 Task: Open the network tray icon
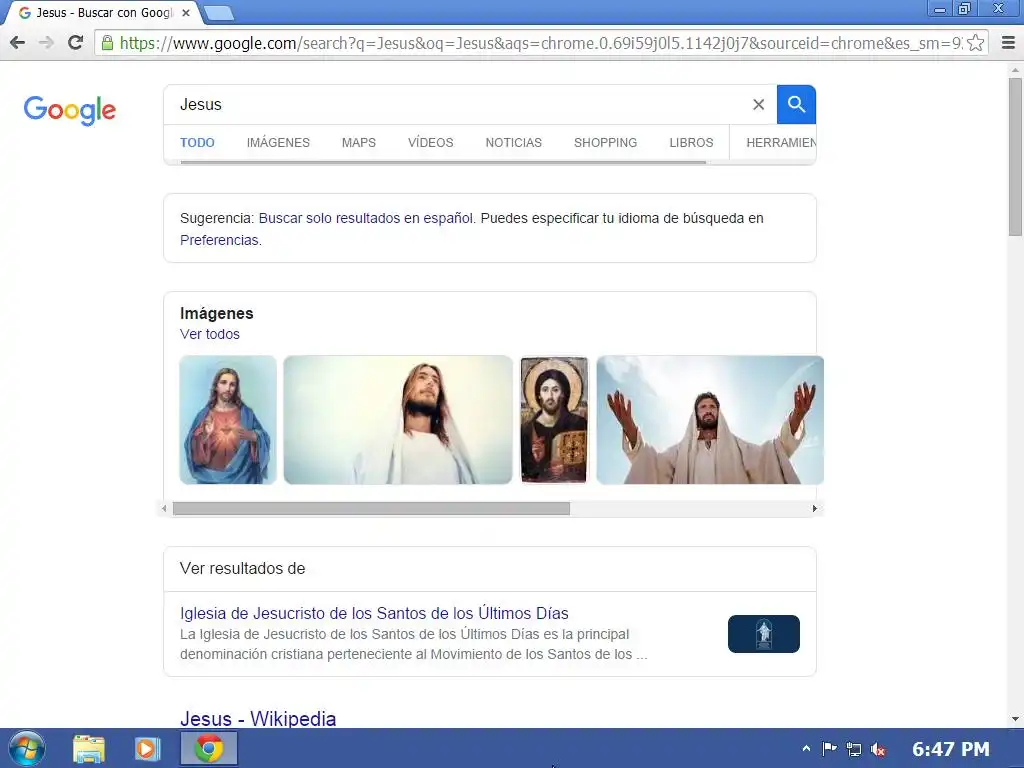click(854, 749)
